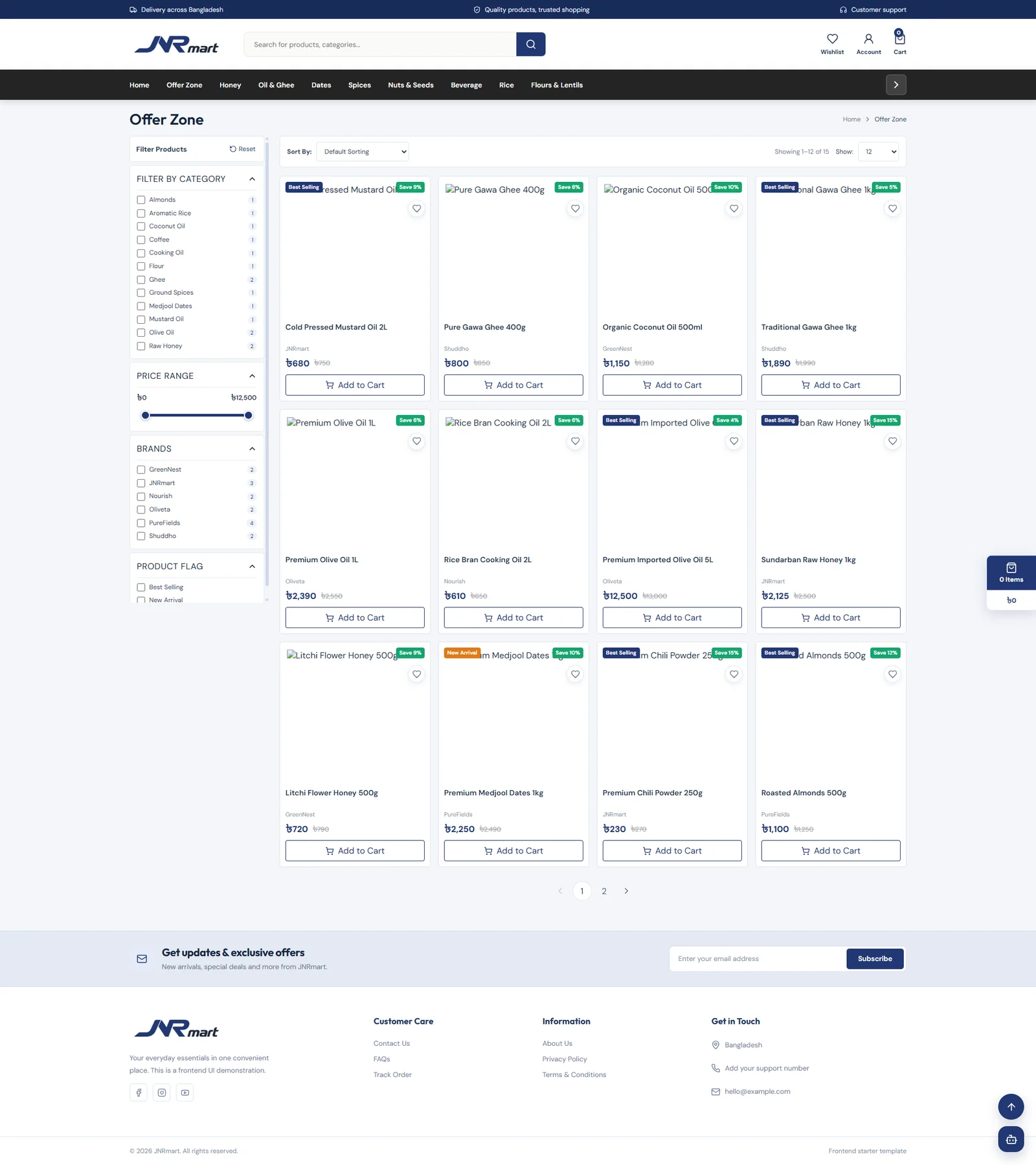This screenshot has height=1165, width=1036.
Task: Collapse the Price Range section
Action: pos(252,376)
